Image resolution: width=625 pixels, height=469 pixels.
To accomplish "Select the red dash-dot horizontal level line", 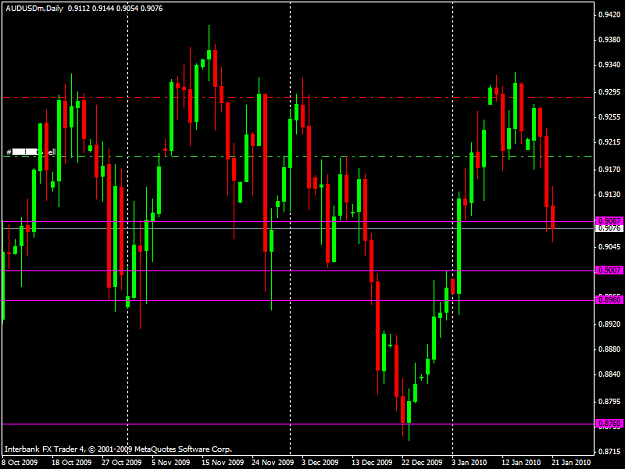I will [298, 97].
